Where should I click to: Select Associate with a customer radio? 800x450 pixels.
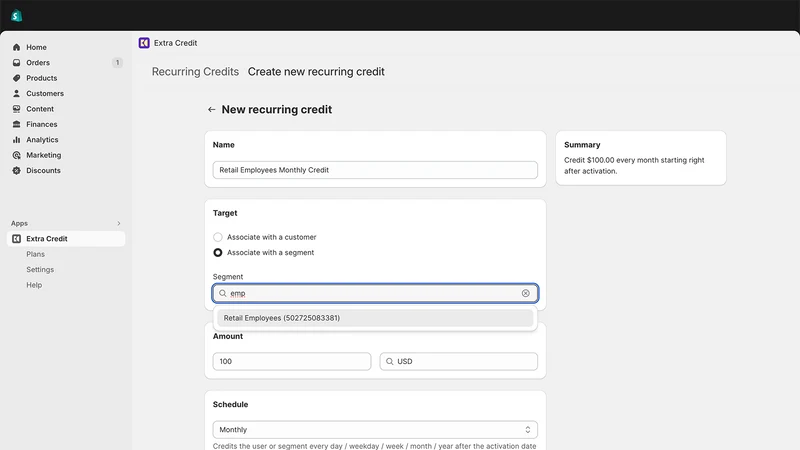[218, 237]
